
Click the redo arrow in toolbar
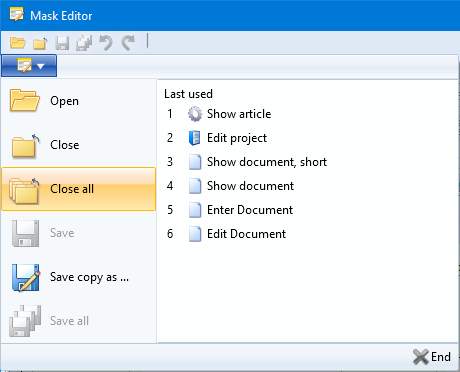[x=128, y=43]
